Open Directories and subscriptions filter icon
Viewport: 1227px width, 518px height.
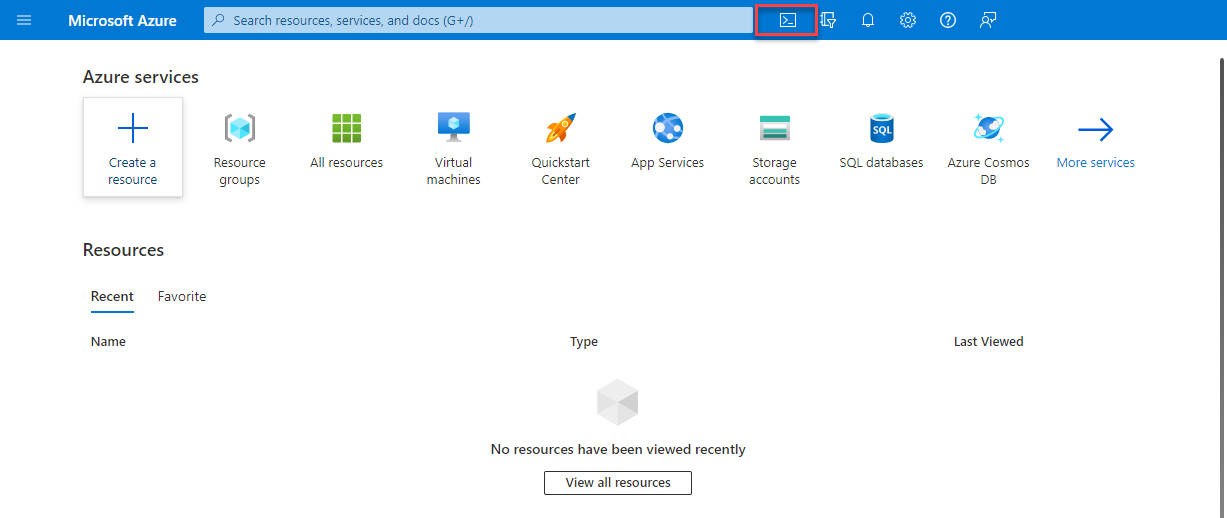click(828, 20)
